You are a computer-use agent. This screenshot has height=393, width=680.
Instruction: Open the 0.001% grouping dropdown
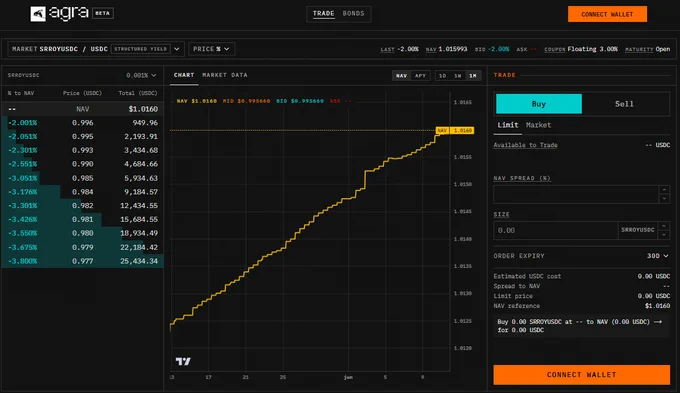[141, 75]
